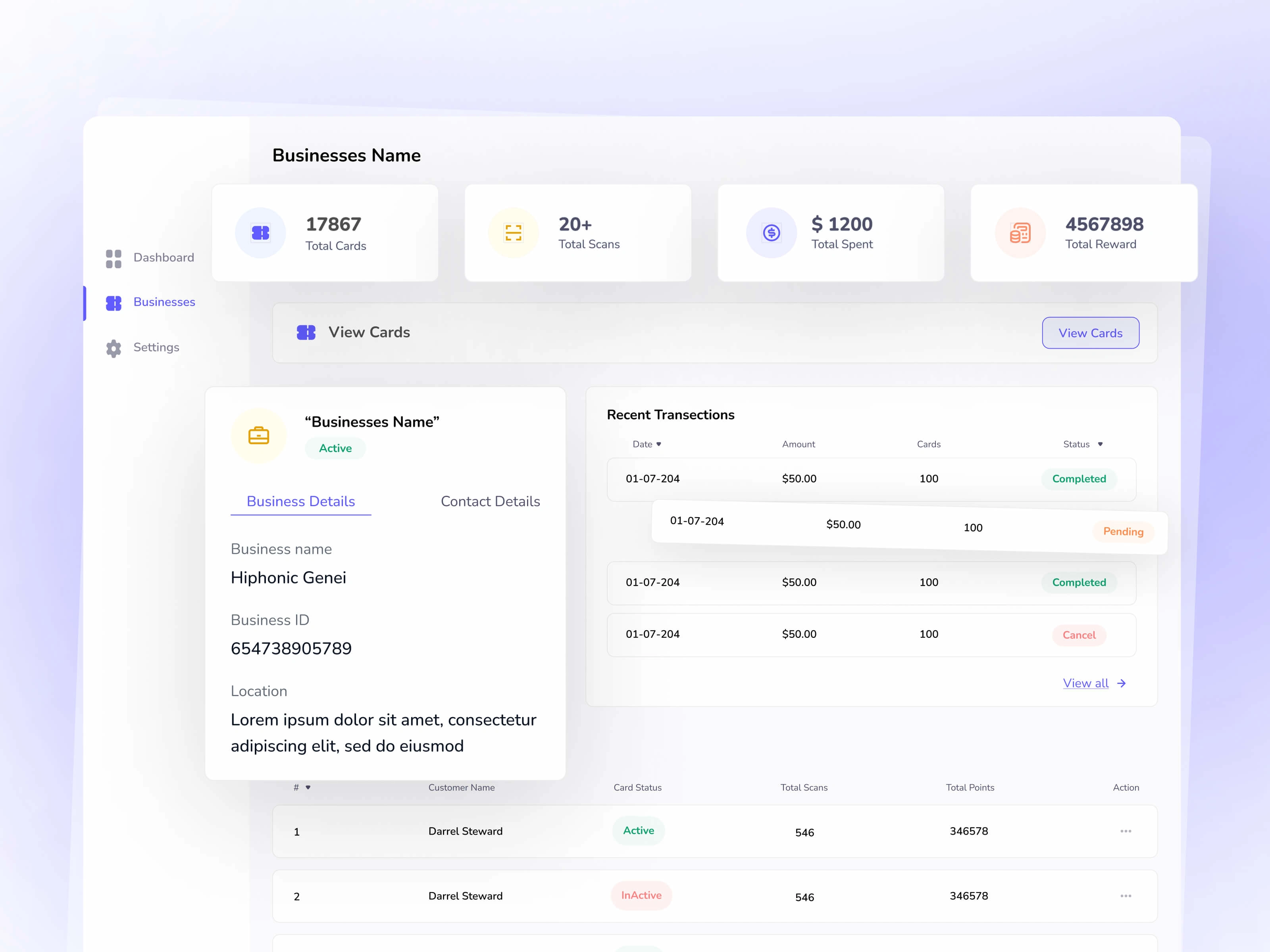1270x952 pixels.
Task: Open the 4567898 Total Reward card
Action: (x=1084, y=232)
